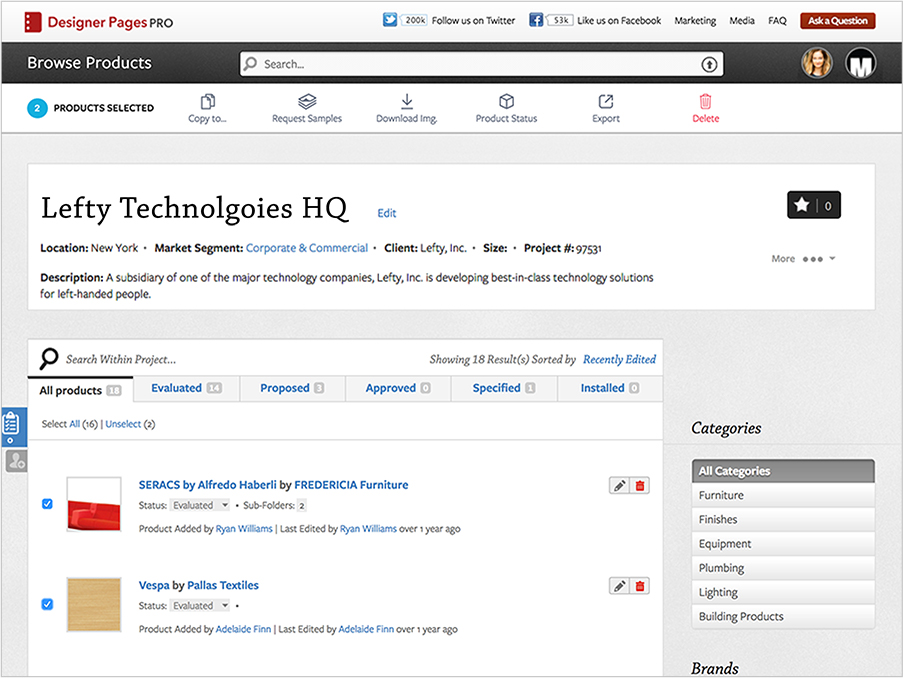The width and height of the screenshot is (903, 678).
Task: Switch to the Proposed tab
Action: 293,388
